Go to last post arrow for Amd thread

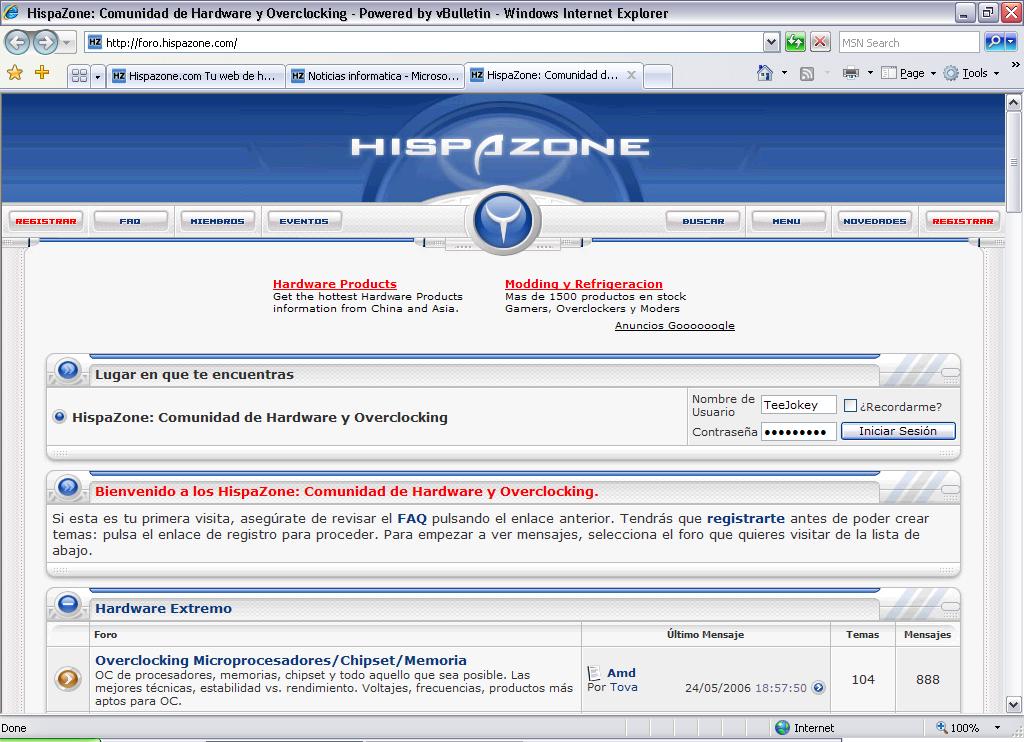point(818,688)
